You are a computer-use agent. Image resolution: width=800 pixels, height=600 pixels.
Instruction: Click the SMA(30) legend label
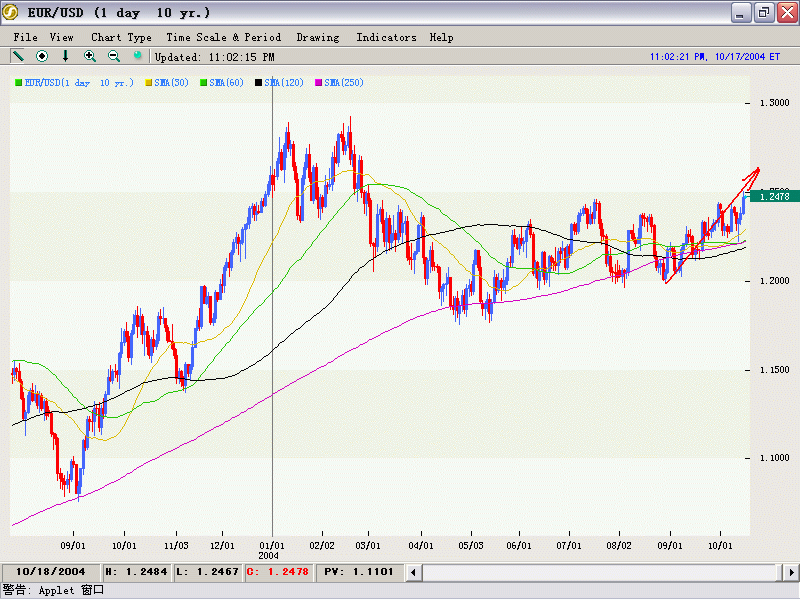174,82
